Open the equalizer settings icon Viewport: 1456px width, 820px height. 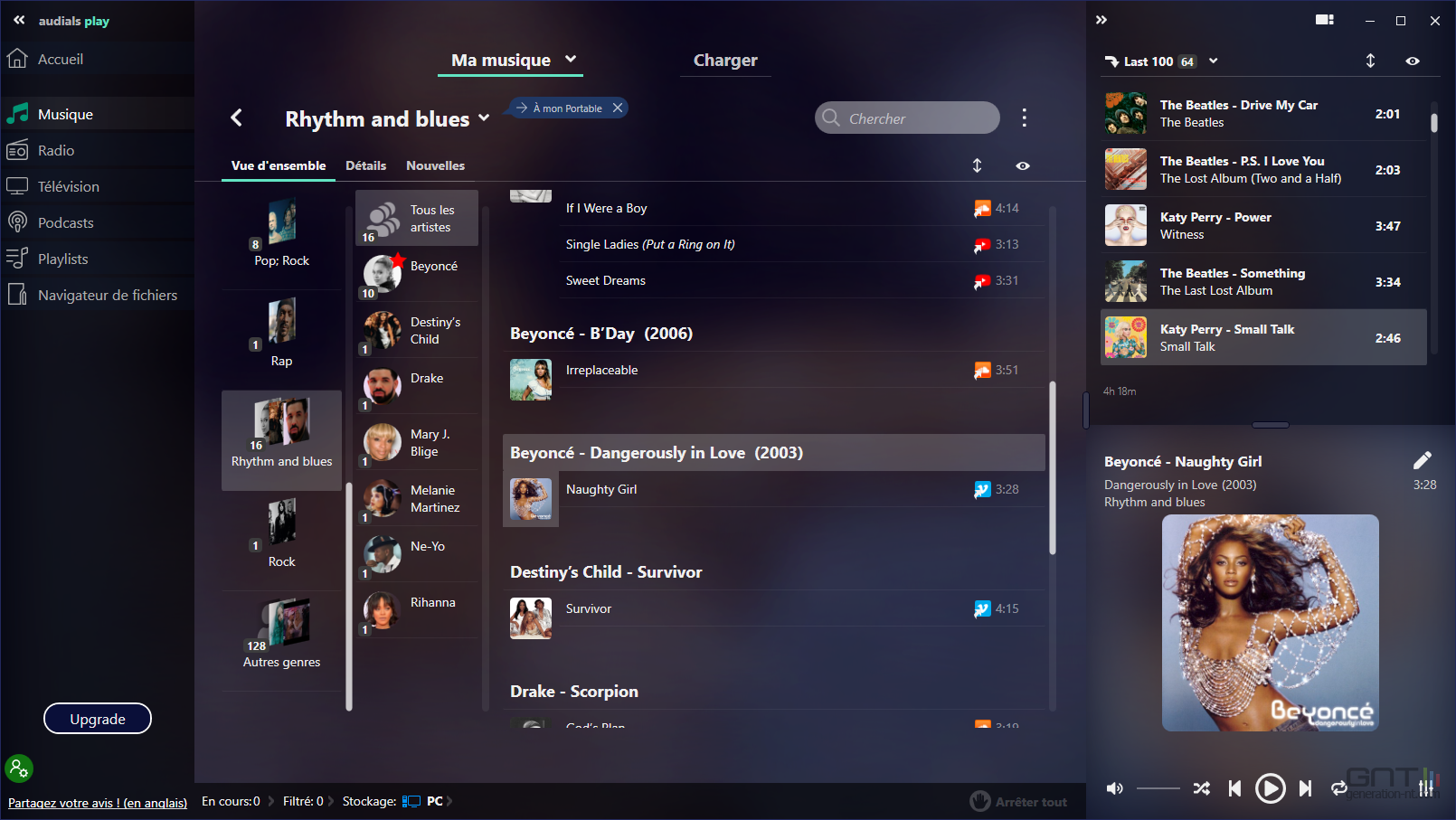1426,788
